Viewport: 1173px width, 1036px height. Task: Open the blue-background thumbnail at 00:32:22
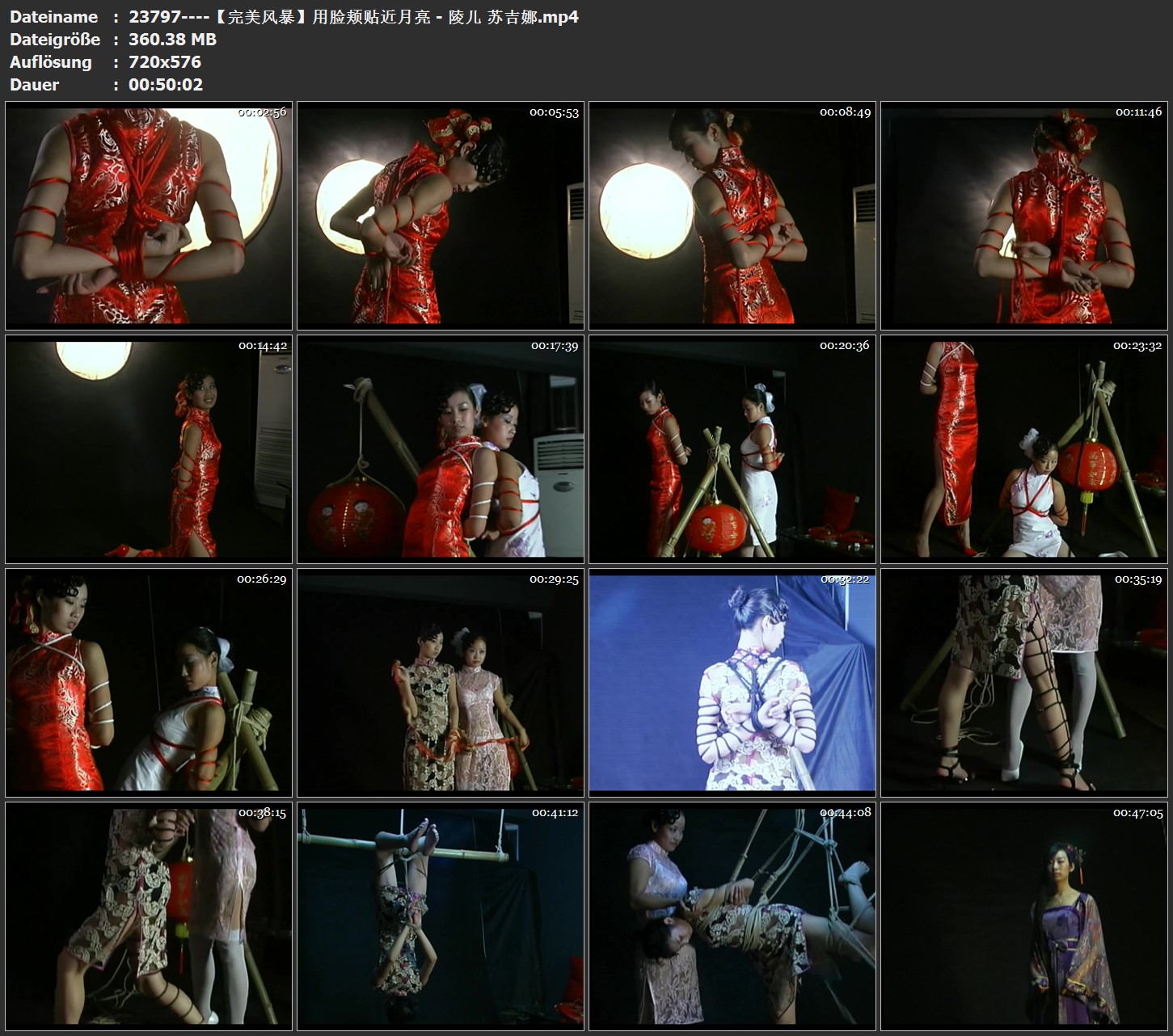click(732, 682)
